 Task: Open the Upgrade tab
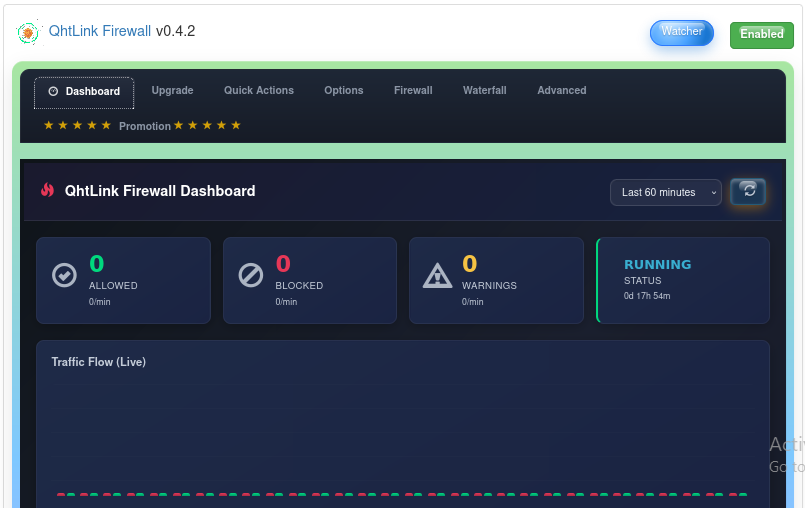[172, 90]
